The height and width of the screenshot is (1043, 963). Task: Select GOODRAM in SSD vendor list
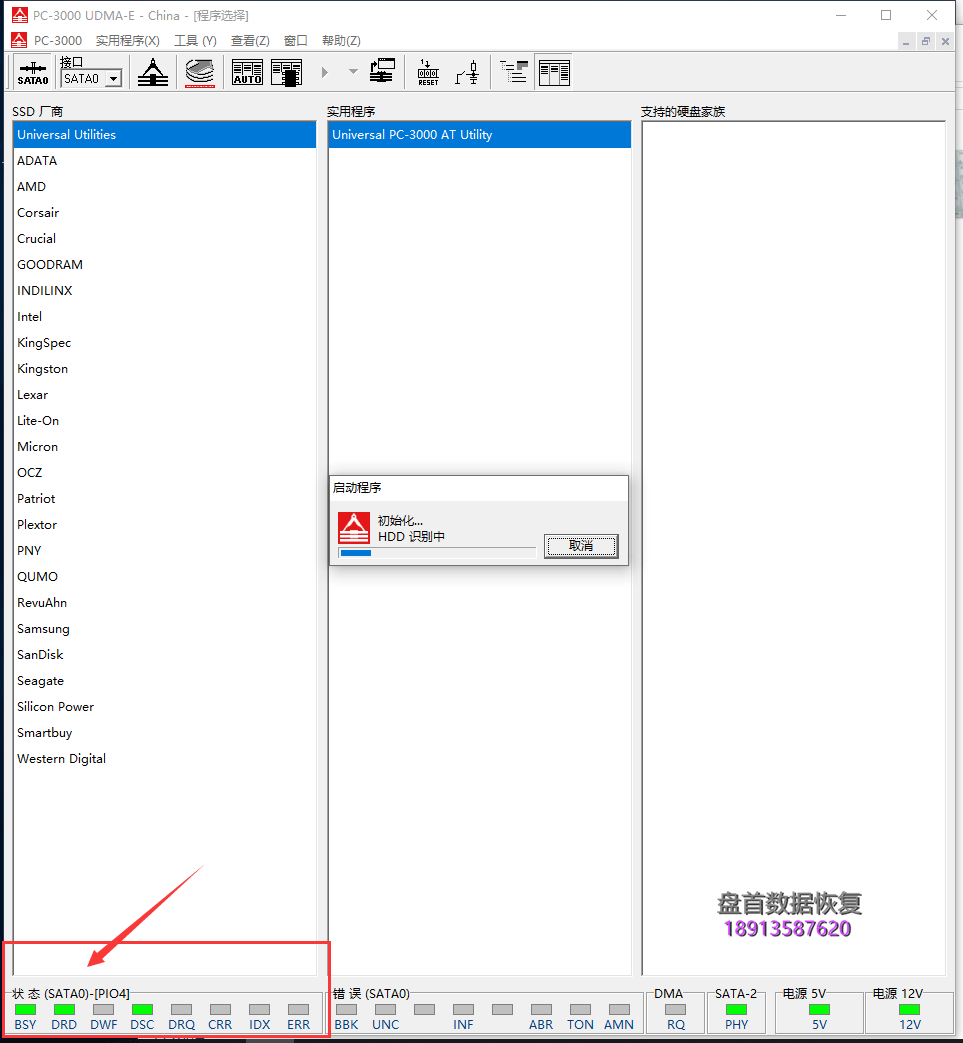[x=164, y=264]
